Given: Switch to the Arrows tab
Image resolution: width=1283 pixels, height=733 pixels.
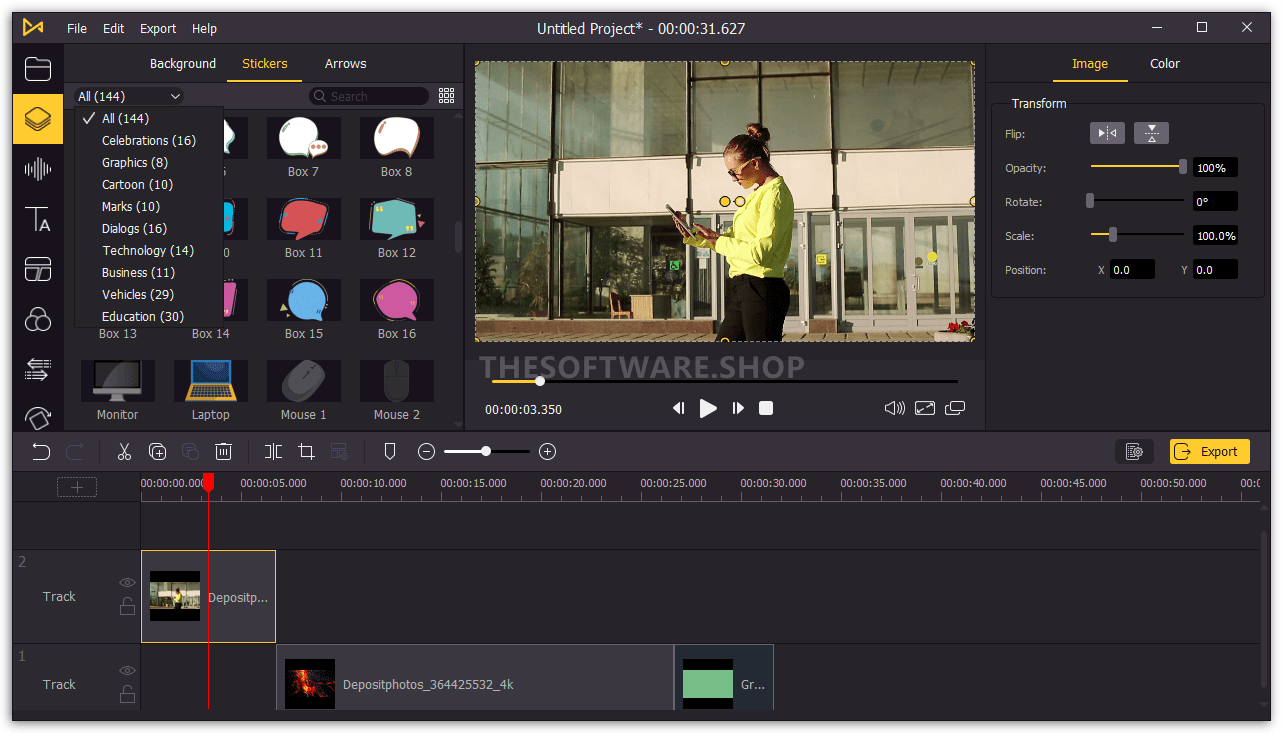Looking at the screenshot, I should click(345, 63).
